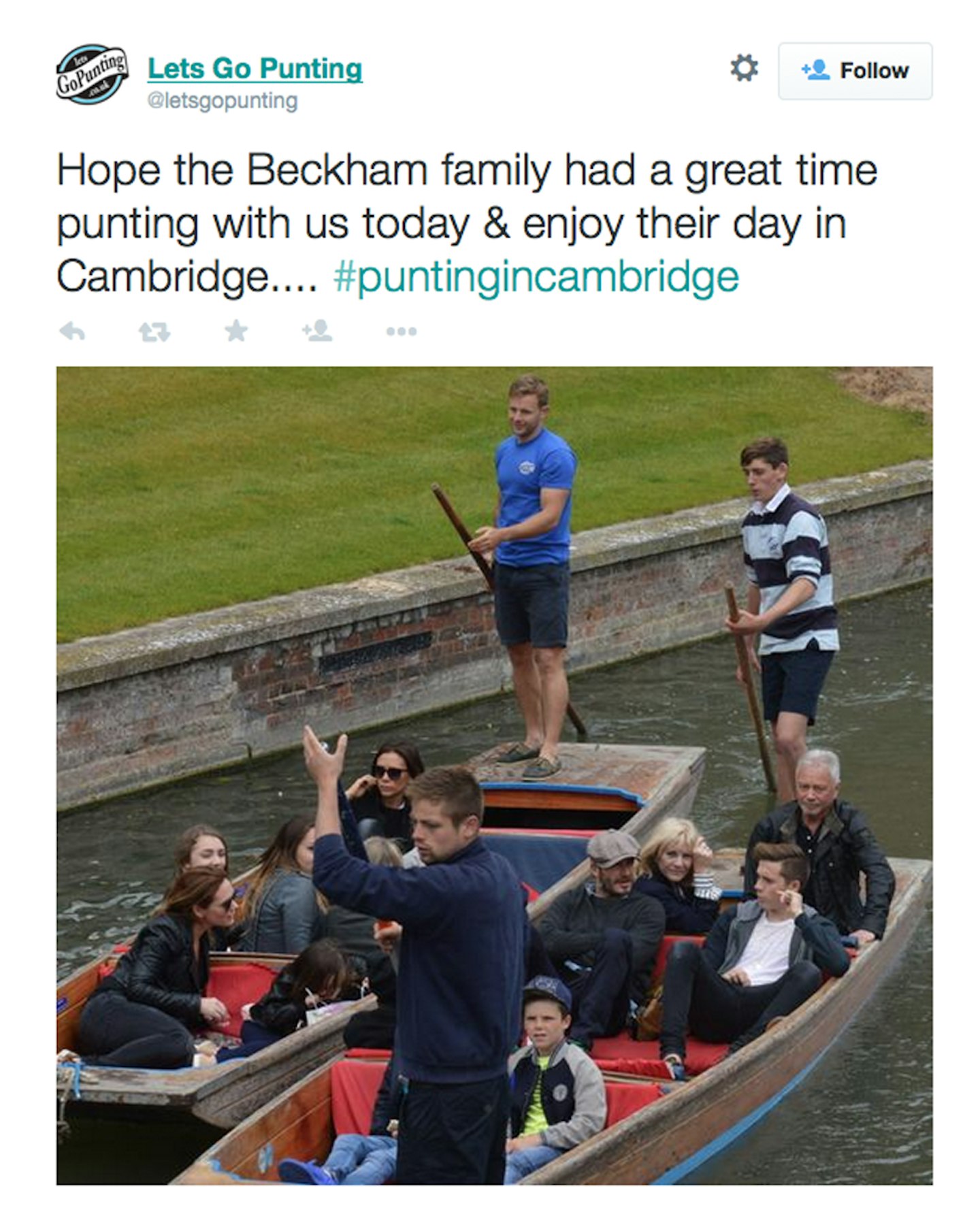Viewport: 980px width, 1212px height.
Task: Click the add-person icon below the tweet
Action: (x=317, y=331)
